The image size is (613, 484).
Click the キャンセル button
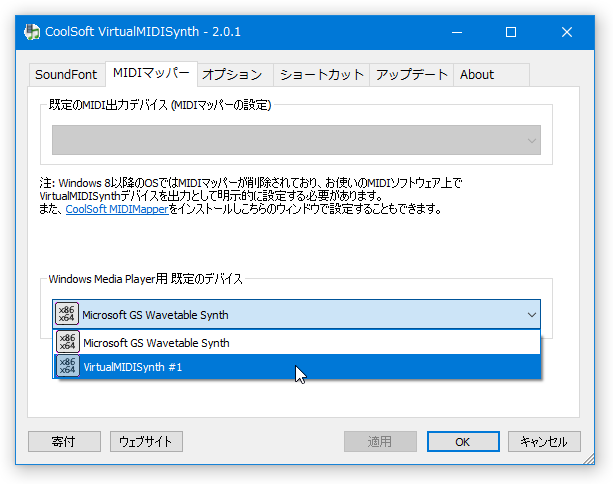(544, 441)
